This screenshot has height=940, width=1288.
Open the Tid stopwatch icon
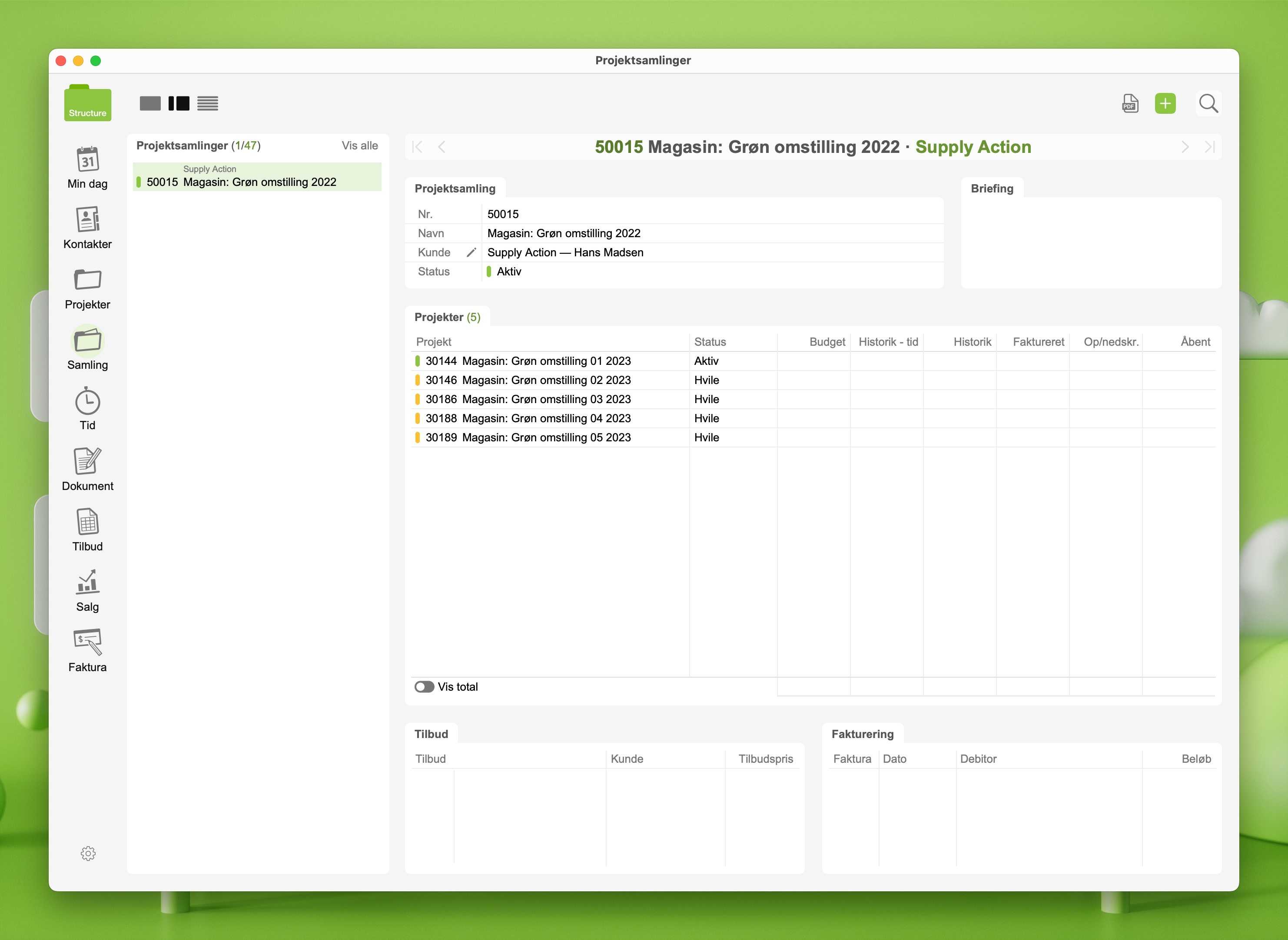(88, 401)
